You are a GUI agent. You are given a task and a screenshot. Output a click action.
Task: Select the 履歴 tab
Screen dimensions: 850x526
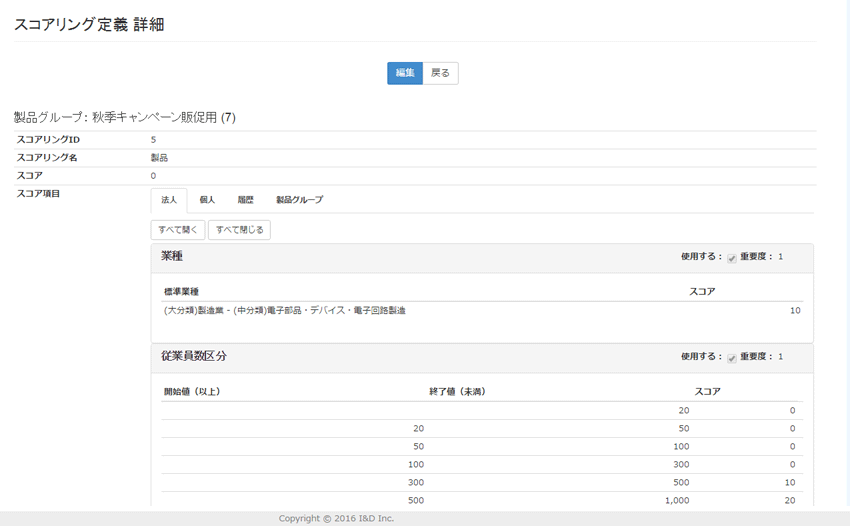pos(245,200)
